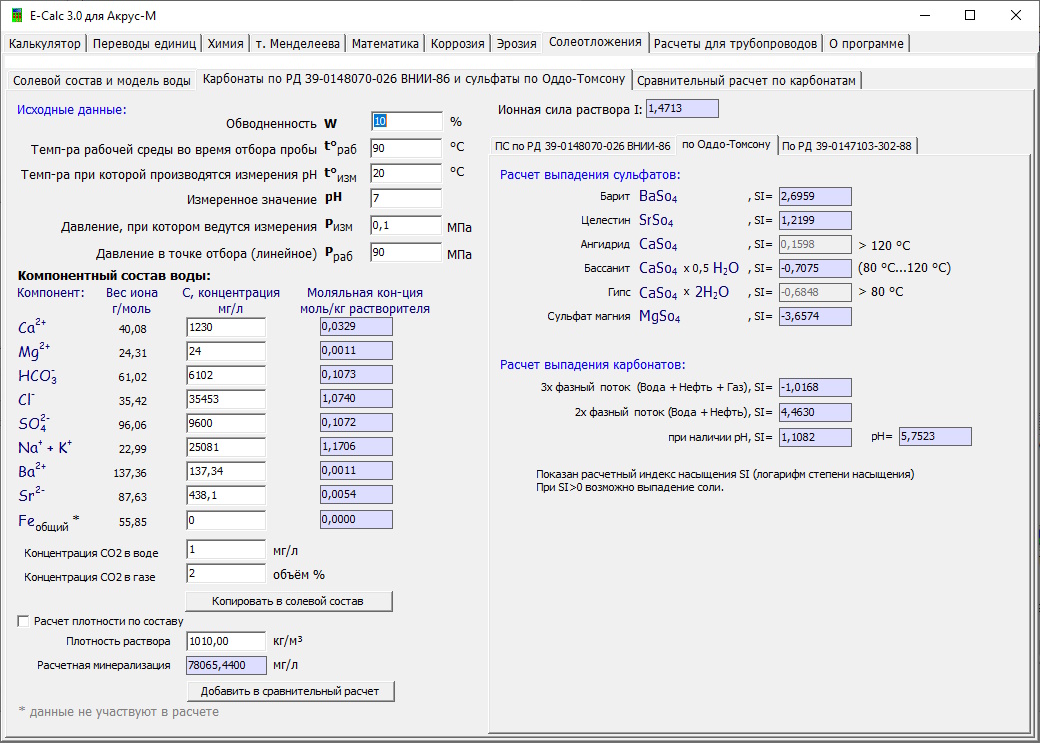Open the Калькулятор tab
1040x743 pixels.
[x=45, y=44]
